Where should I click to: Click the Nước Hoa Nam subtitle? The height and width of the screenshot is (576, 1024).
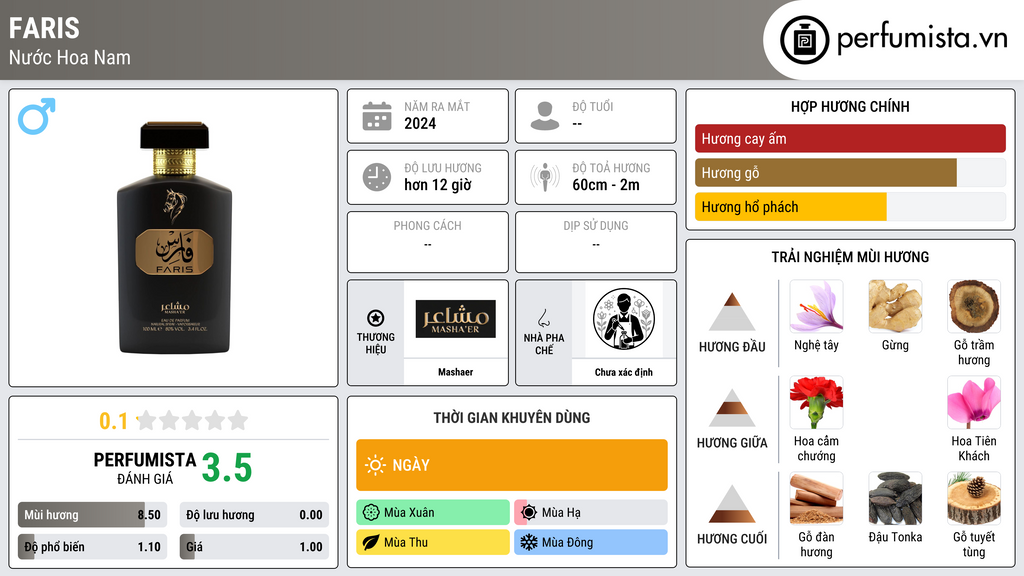tap(70, 57)
